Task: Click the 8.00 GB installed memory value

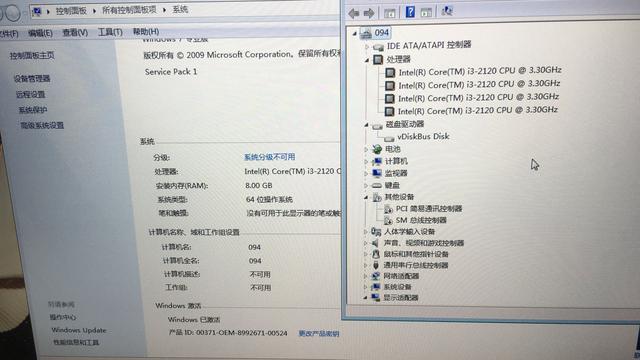Action: (x=259, y=185)
